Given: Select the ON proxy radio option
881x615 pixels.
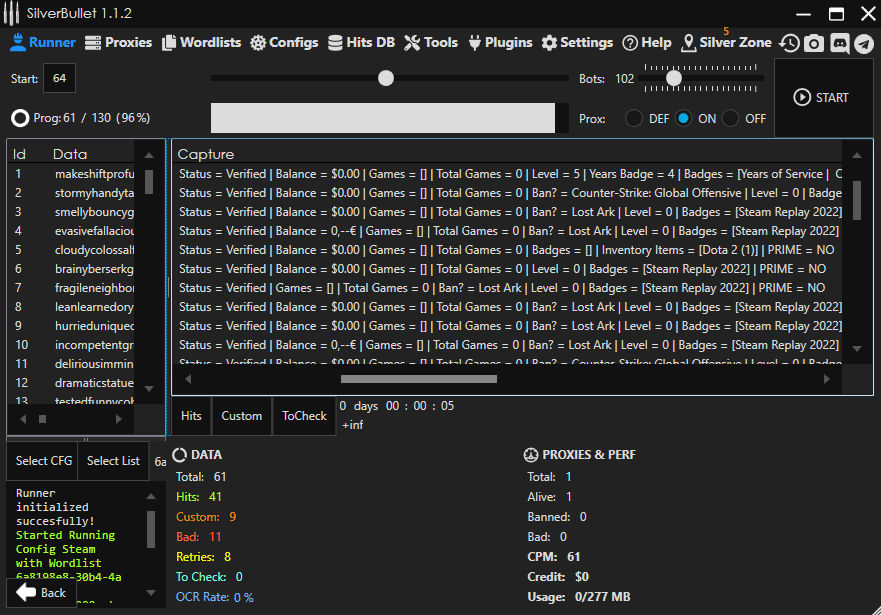Looking at the screenshot, I should click(683, 118).
